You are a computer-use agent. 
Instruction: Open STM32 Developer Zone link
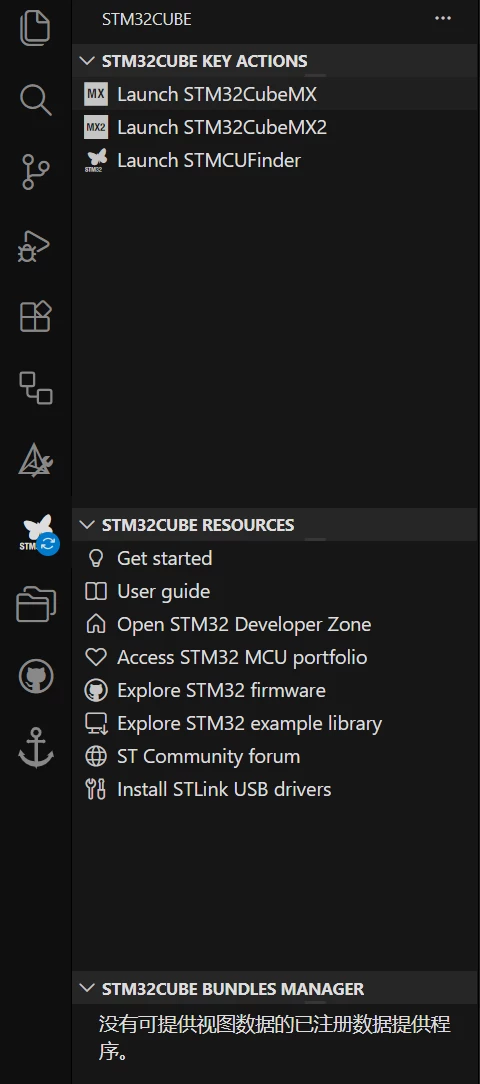pyautogui.click(x=244, y=624)
